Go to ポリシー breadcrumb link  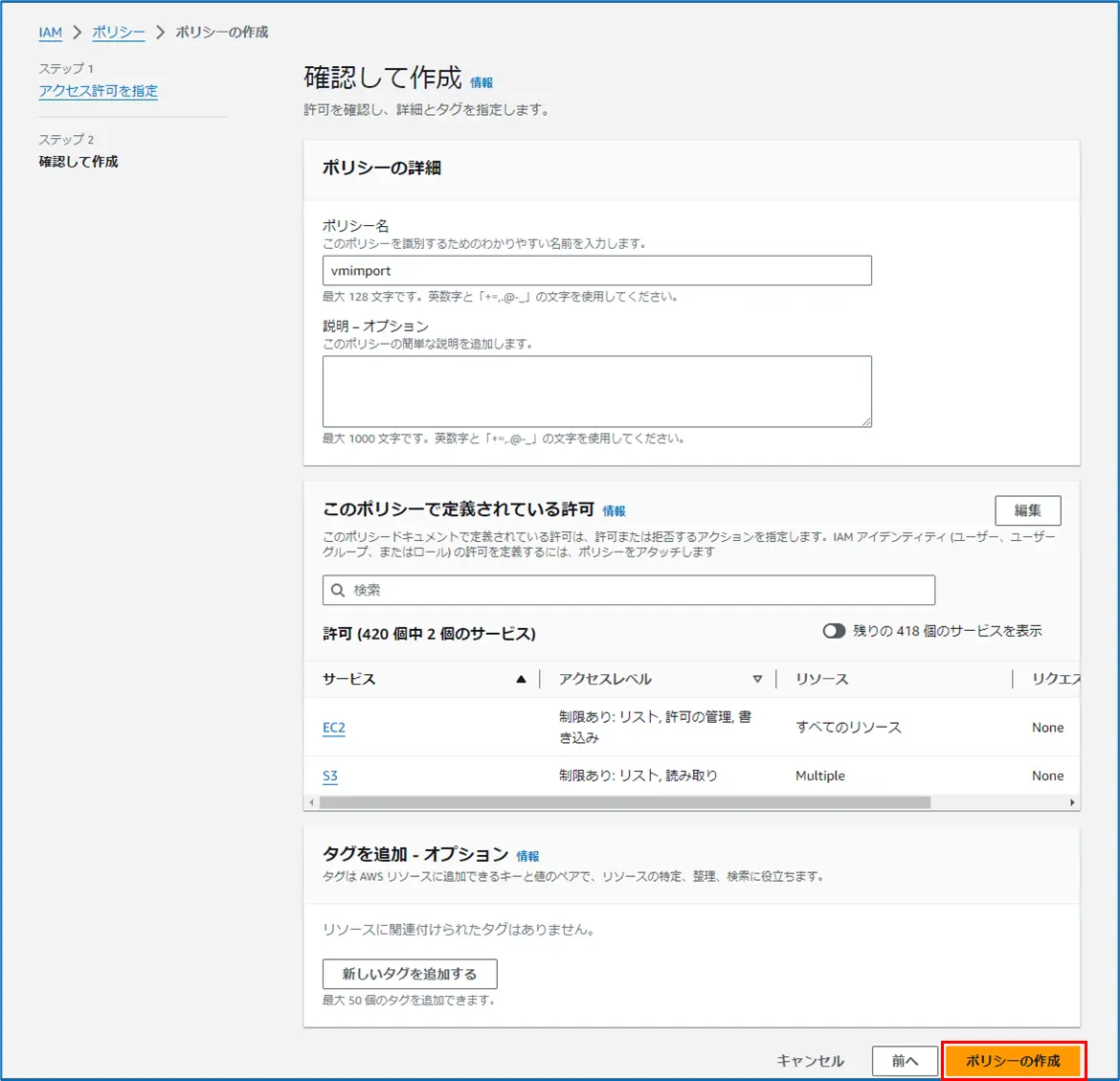click(119, 33)
